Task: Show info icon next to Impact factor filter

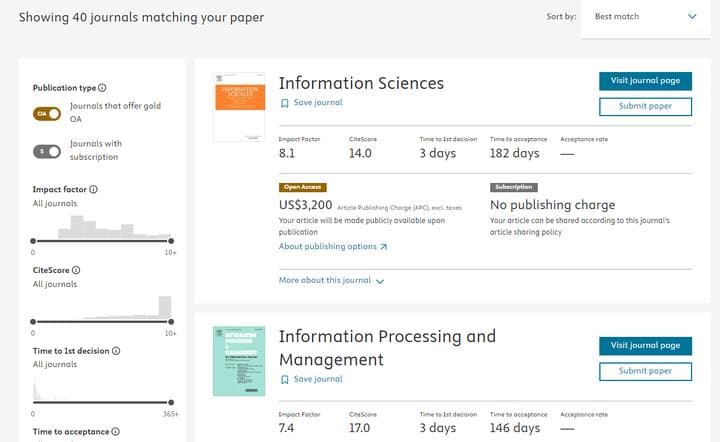Action: pyautogui.click(x=93, y=189)
